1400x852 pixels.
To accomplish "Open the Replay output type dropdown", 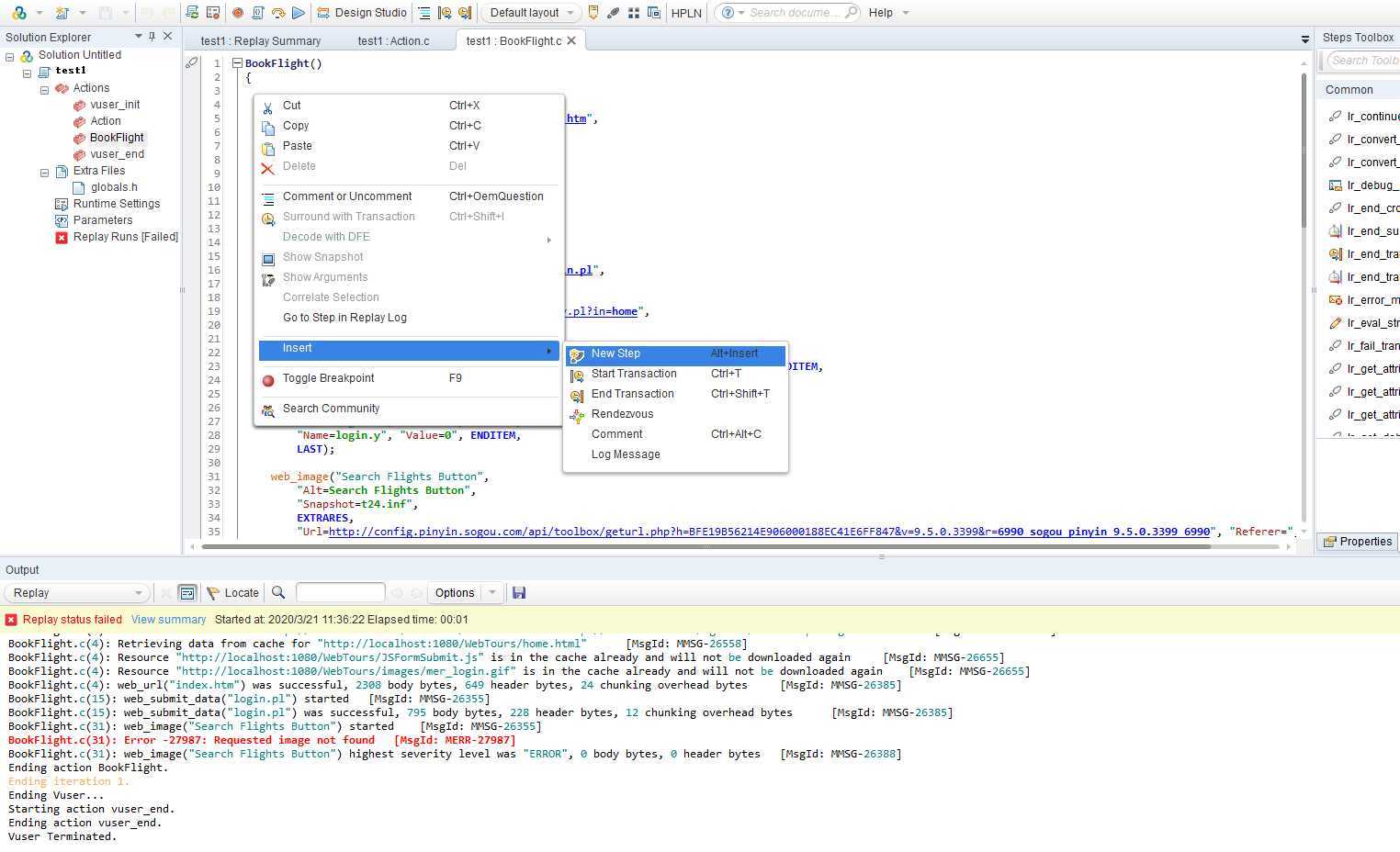I will point(77,593).
